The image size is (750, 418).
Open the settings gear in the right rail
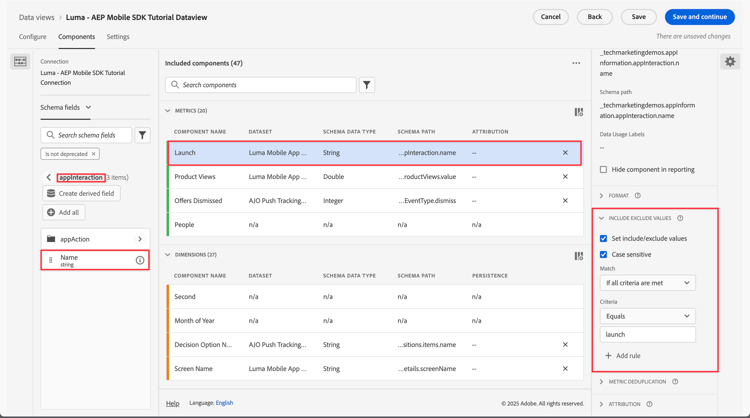[x=730, y=62]
